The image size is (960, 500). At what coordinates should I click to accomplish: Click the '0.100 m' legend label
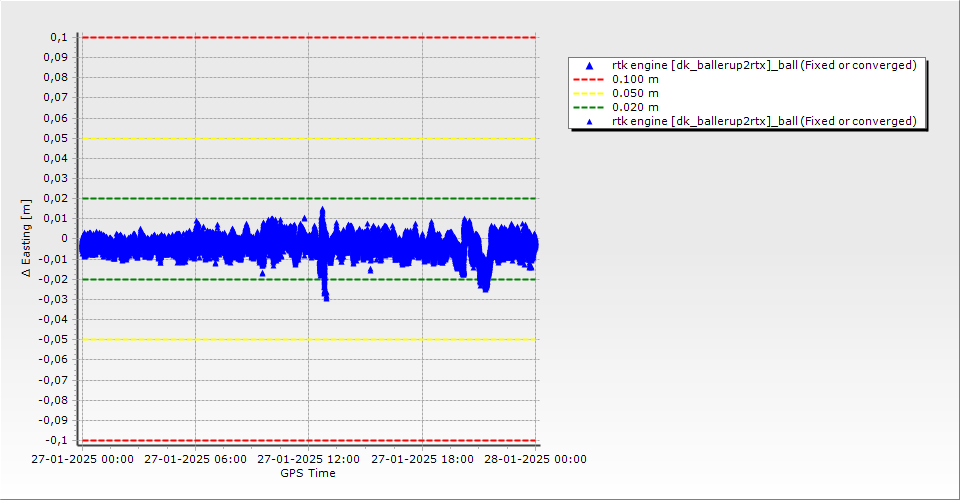(x=636, y=80)
